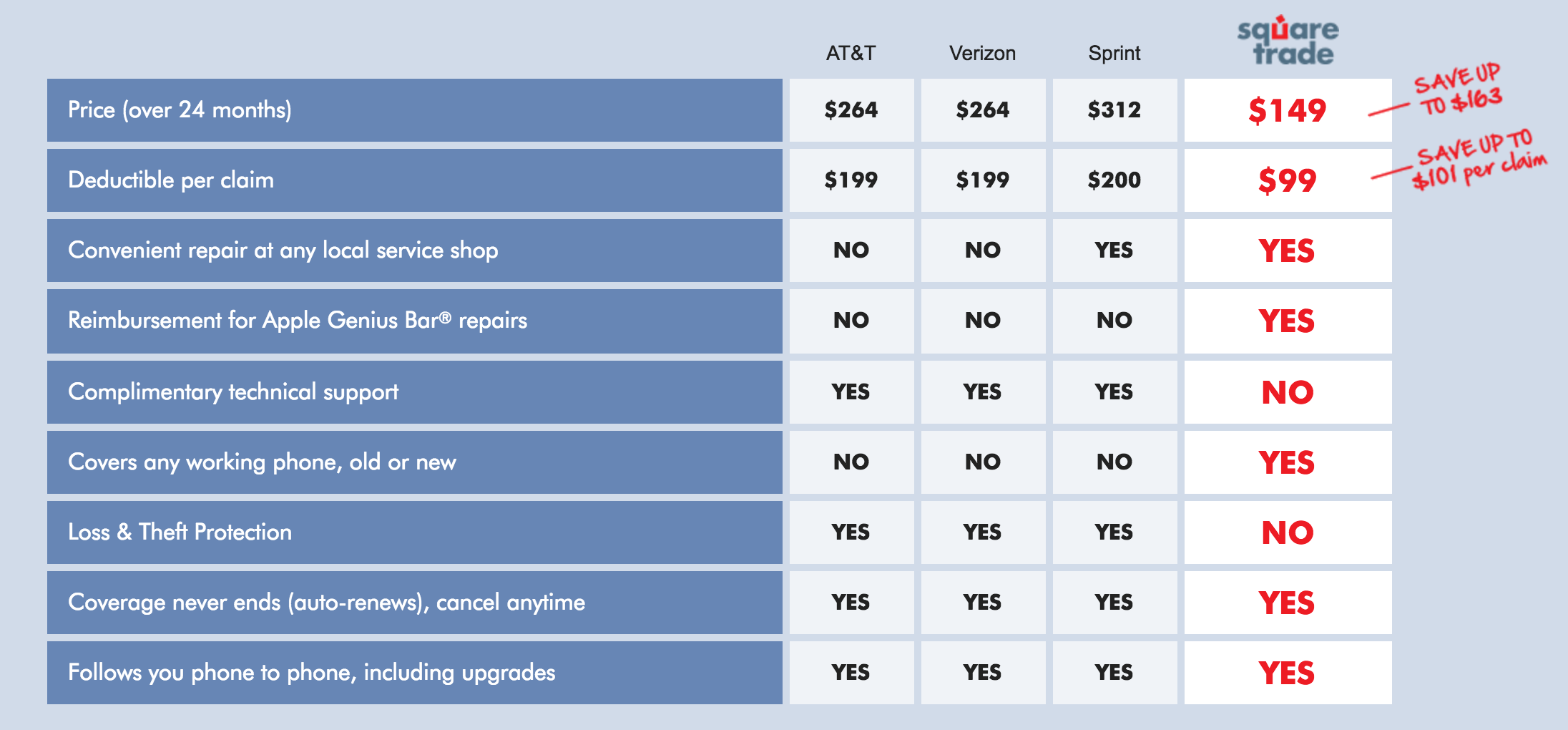Select the 'Price (over 24 months)' row label
The height and width of the screenshot is (730, 1568).
click(180, 110)
